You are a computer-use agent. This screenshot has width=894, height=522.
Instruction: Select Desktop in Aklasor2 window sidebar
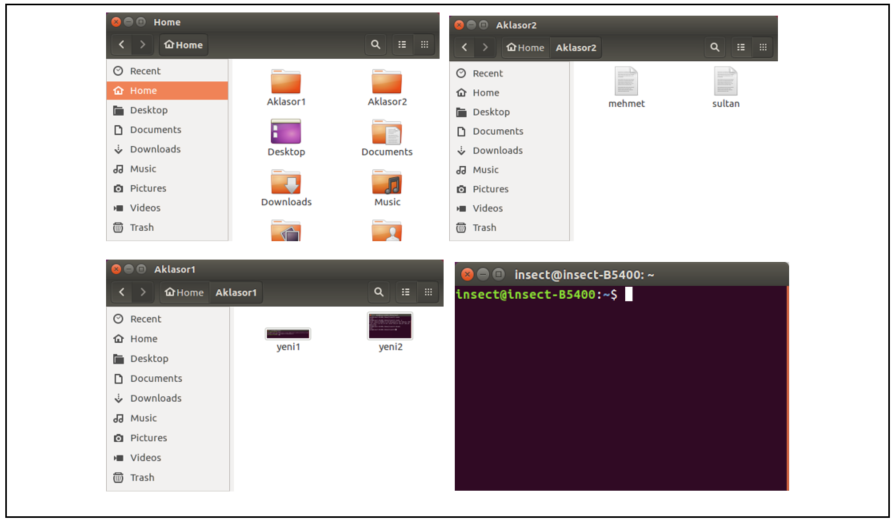pyautogui.click(x=510, y=112)
